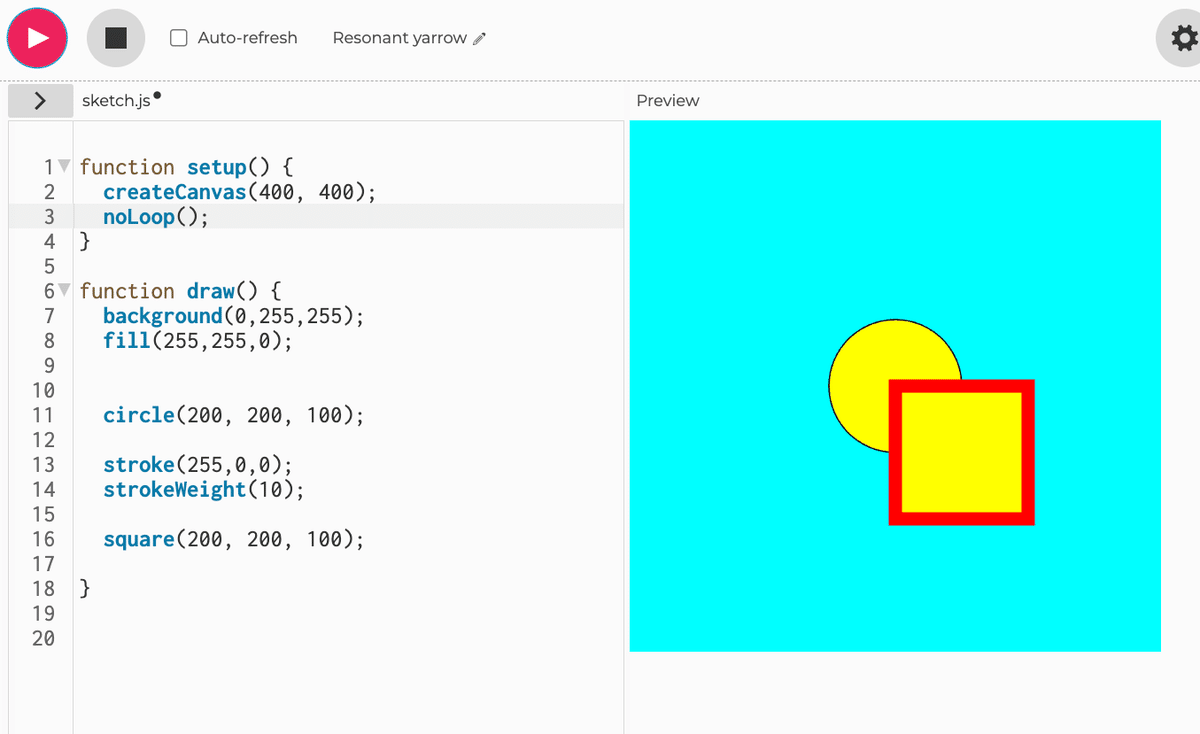This screenshot has height=734, width=1200.
Task: Expand the file sidebar with chevron
Action: pyautogui.click(x=40, y=100)
